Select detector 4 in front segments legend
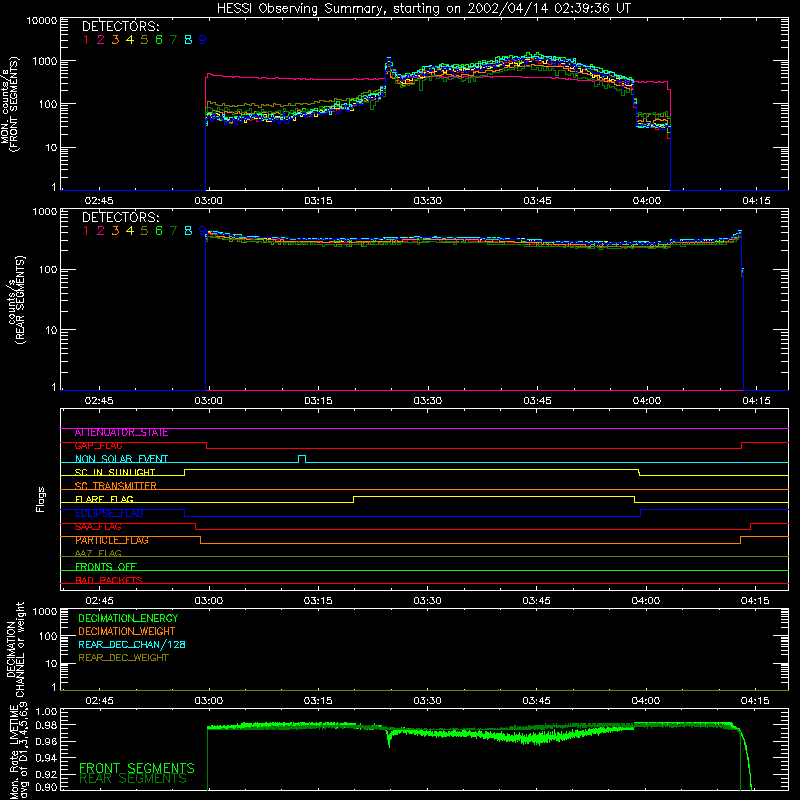 coord(130,40)
